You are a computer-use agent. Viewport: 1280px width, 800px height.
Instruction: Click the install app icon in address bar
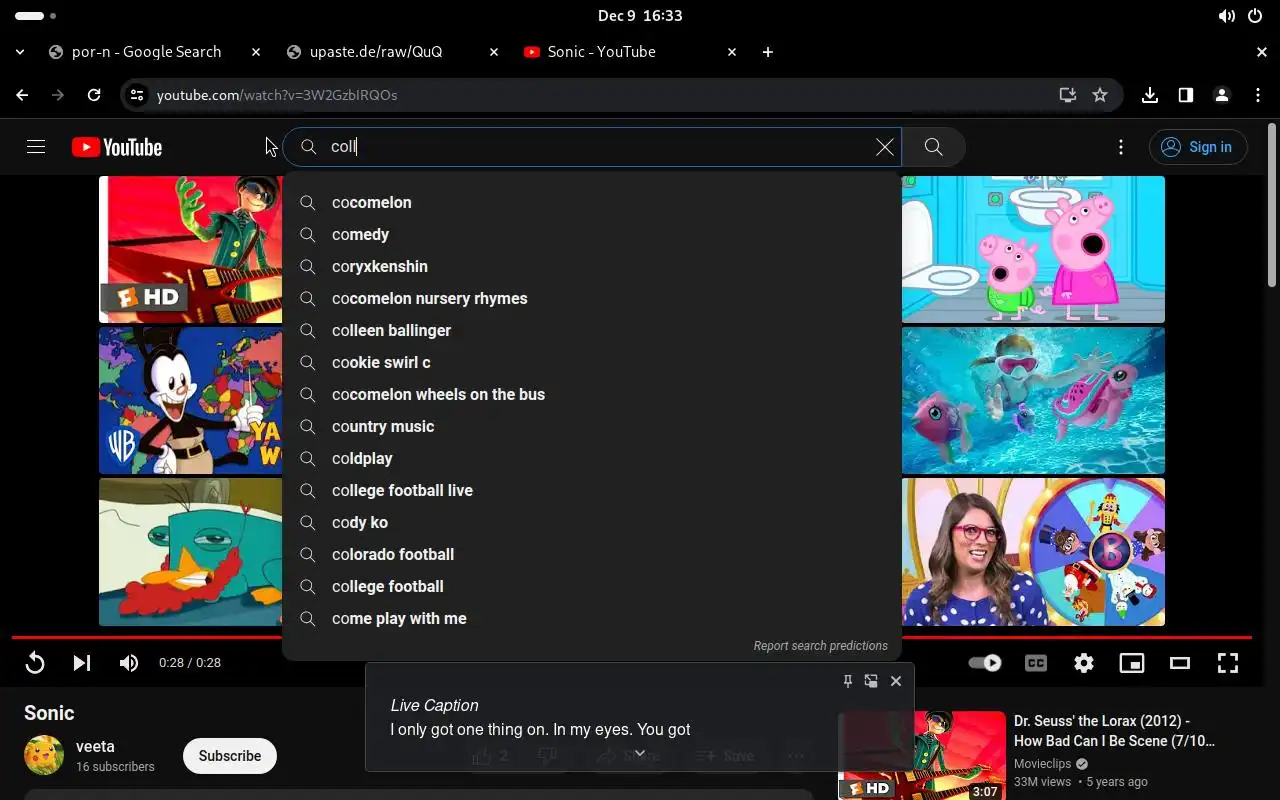click(x=1068, y=95)
